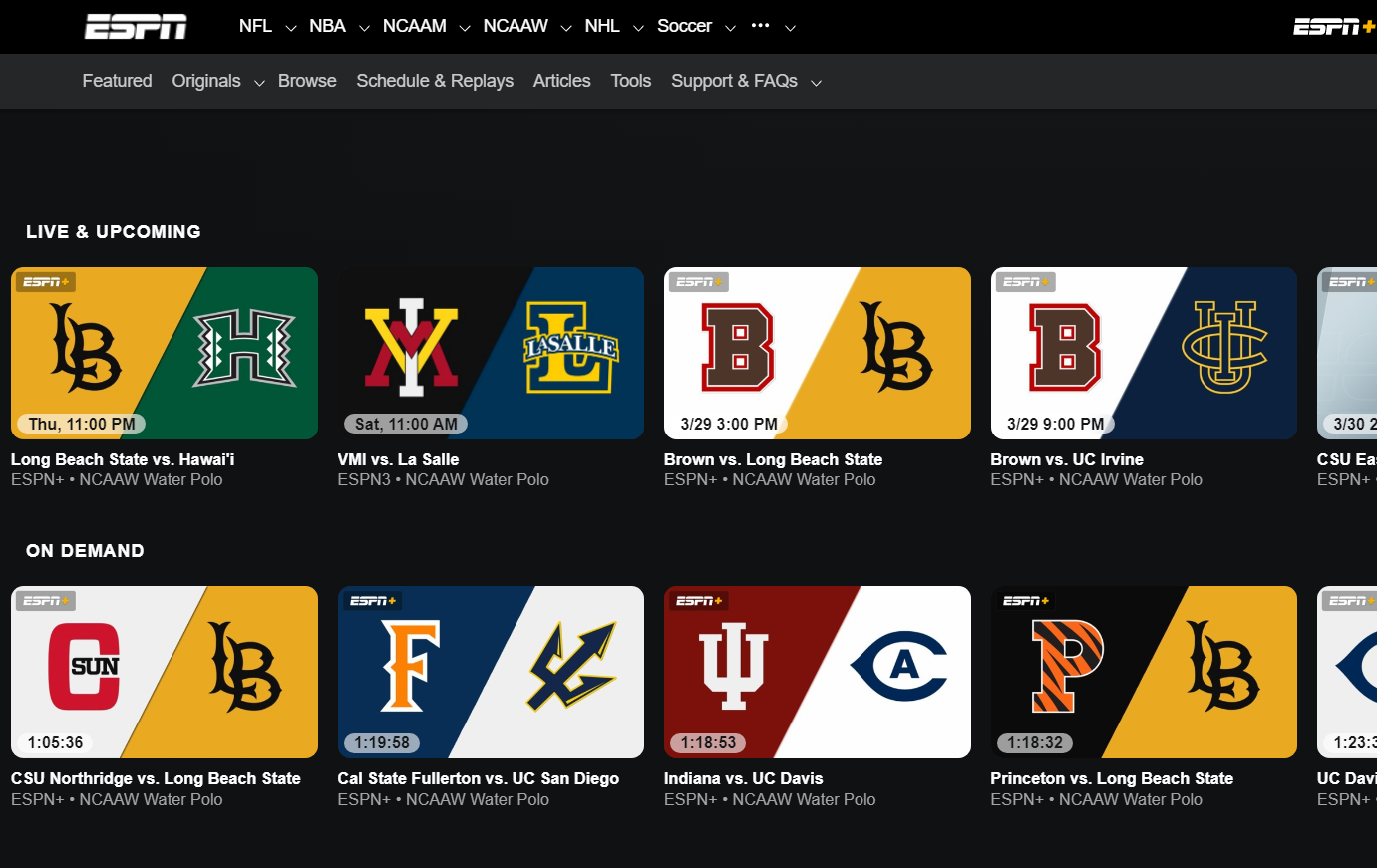Open the three-dots more sports menu
The image size is (1377, 868).
(x=760, y=26)
